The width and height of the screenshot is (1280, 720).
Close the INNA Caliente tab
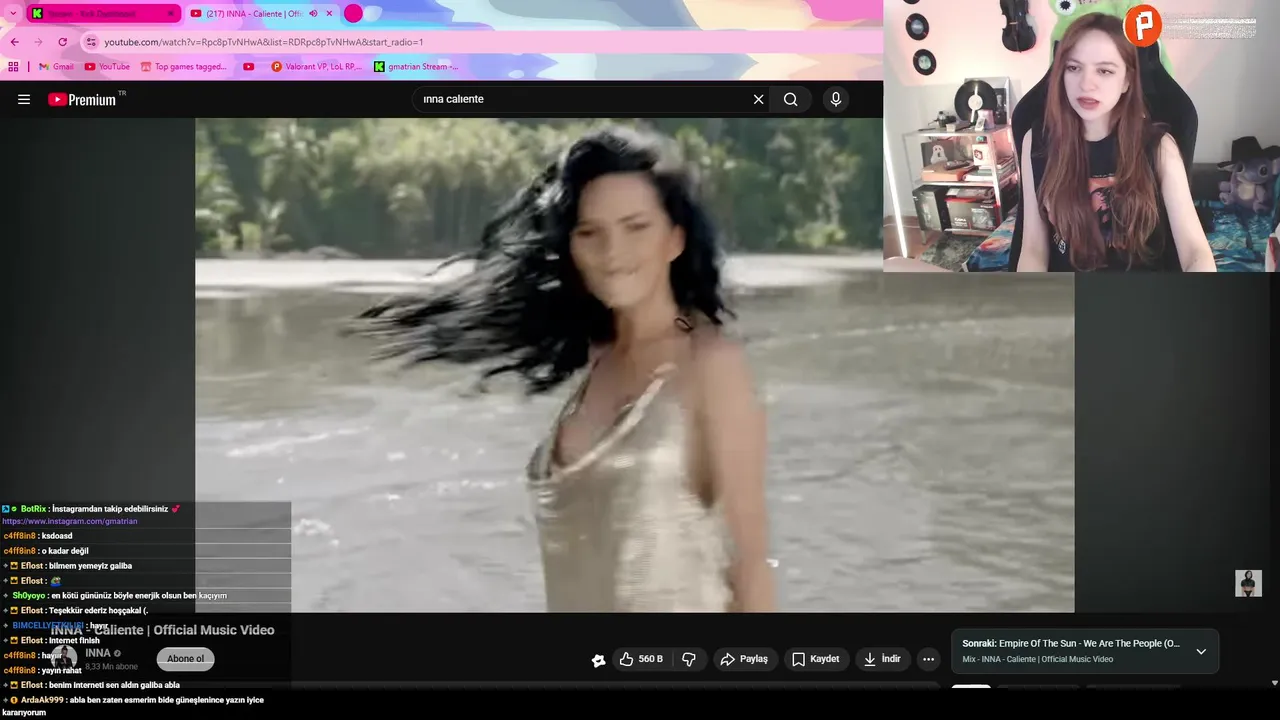coord(329,13)
